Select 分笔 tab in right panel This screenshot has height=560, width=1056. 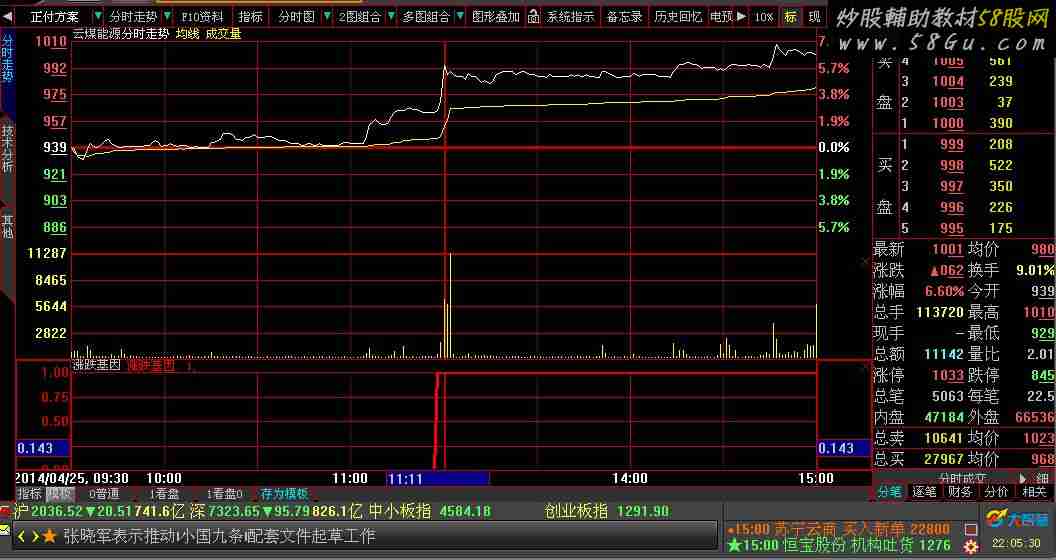890,491
